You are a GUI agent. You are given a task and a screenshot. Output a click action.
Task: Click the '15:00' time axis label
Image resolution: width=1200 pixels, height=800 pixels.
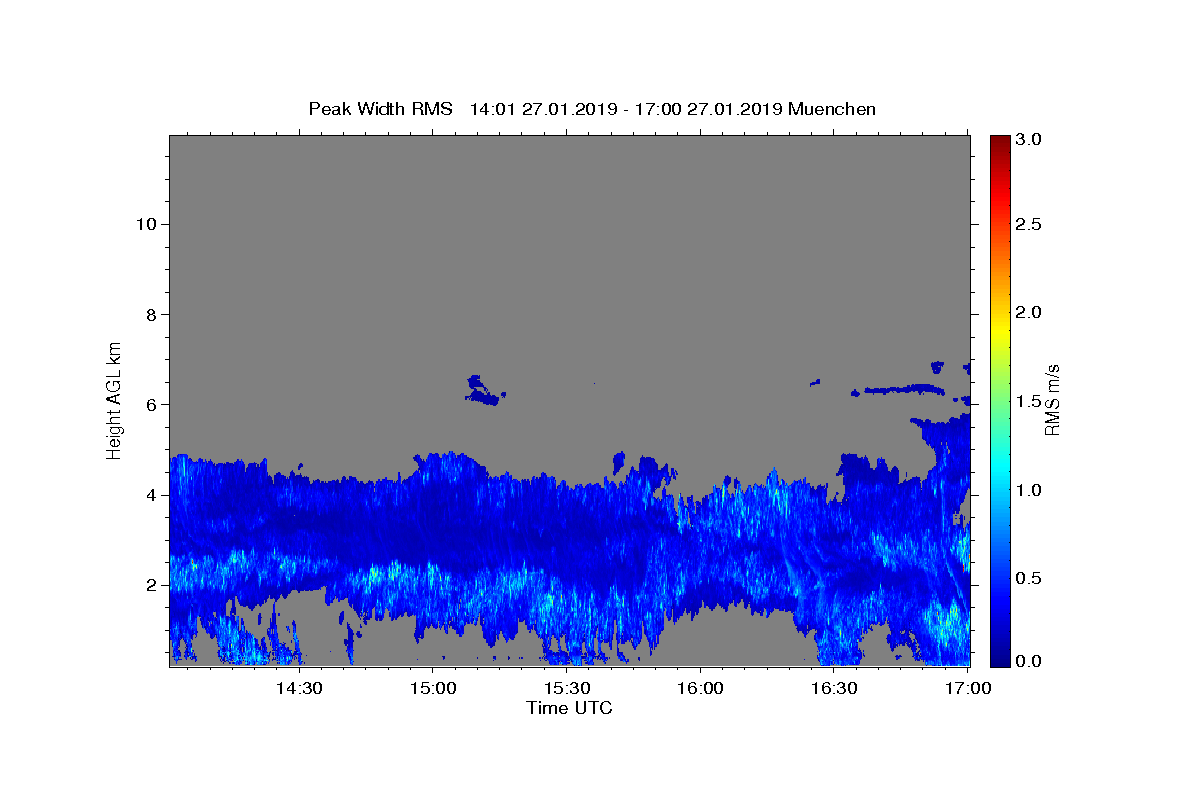pyautogui.click(x=433, y=689)
